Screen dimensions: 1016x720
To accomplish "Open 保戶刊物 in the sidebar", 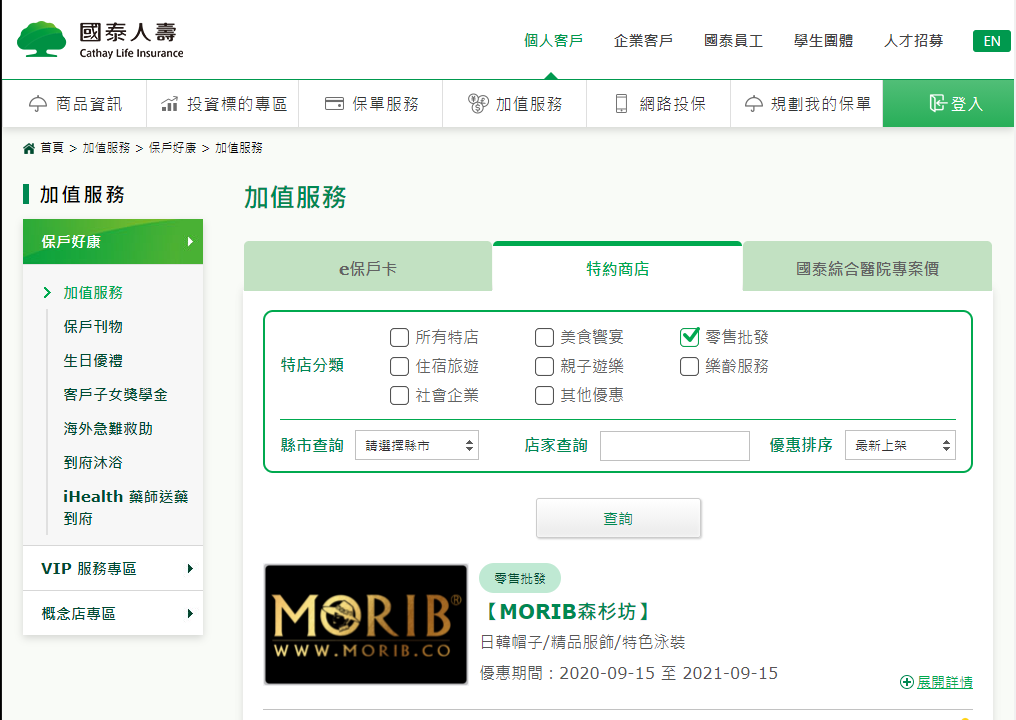I will pos(93,327).
